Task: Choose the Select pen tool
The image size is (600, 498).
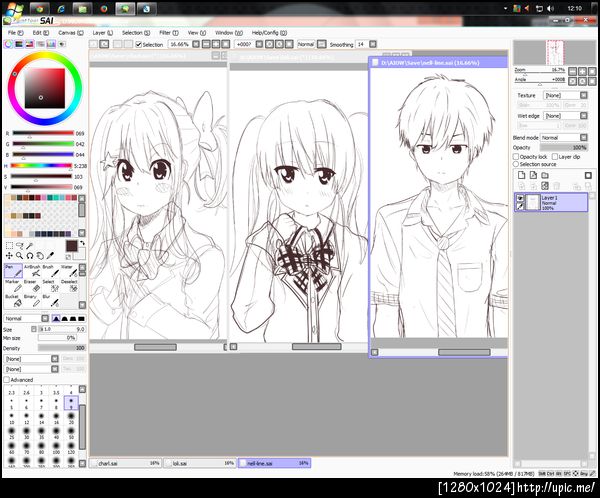Action: pos(51,286)
